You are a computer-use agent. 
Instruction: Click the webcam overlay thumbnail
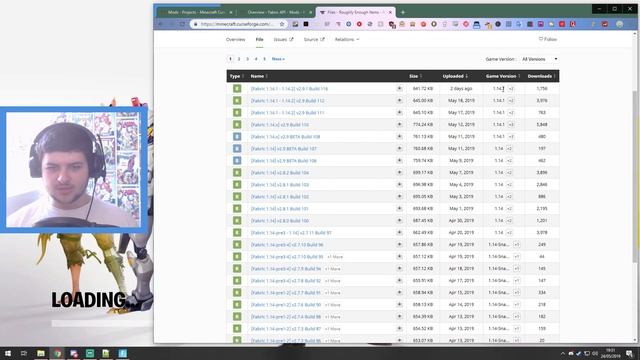point(73,170)
